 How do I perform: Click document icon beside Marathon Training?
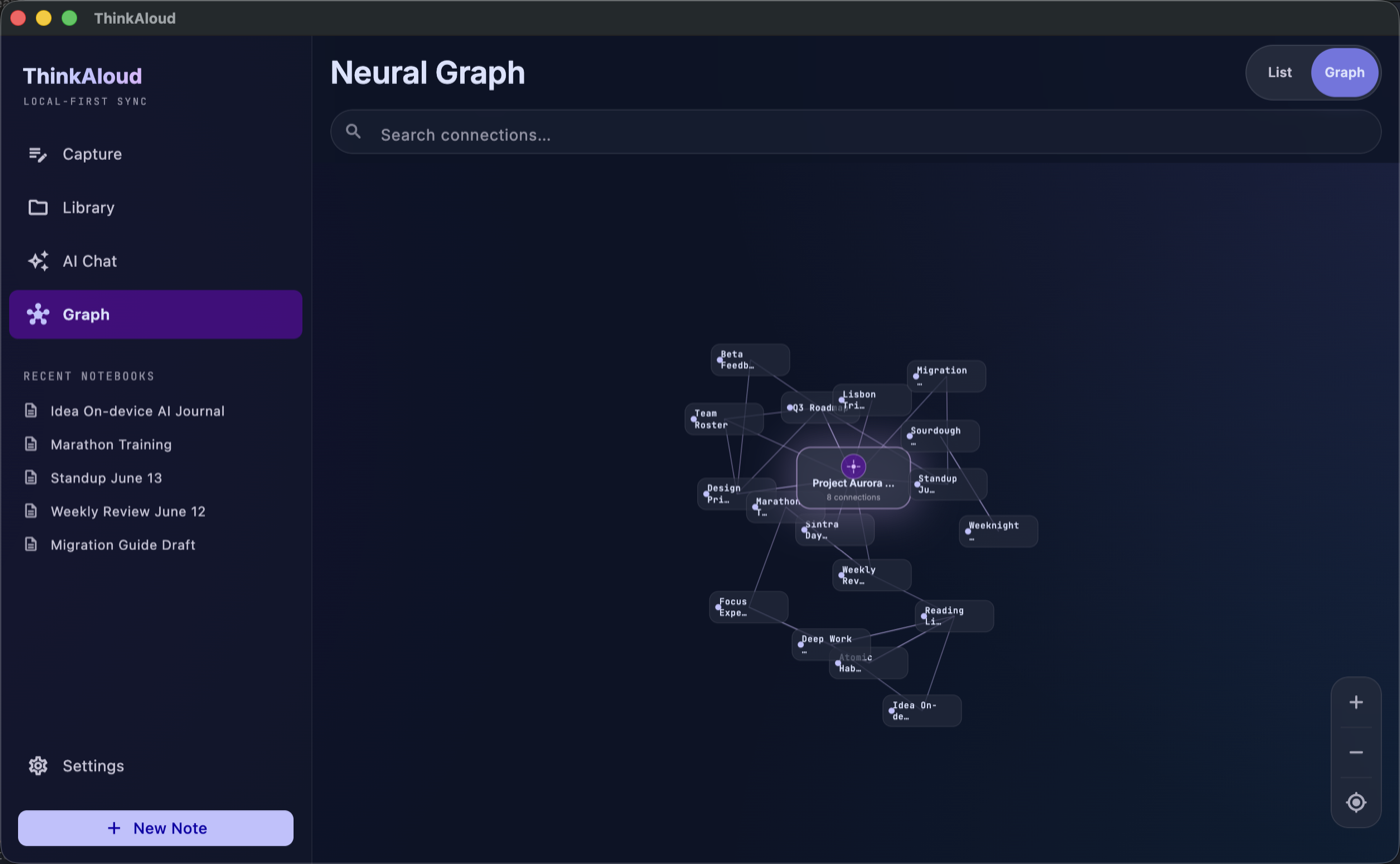pyautogui.click(x=32, y=444)
